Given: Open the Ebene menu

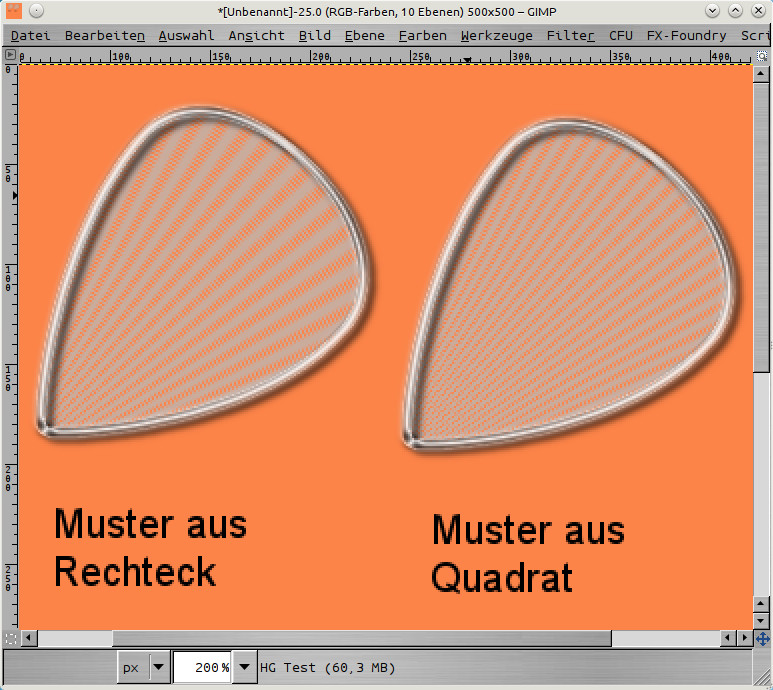Looking at the screenshot, I should tap(364, 35).
